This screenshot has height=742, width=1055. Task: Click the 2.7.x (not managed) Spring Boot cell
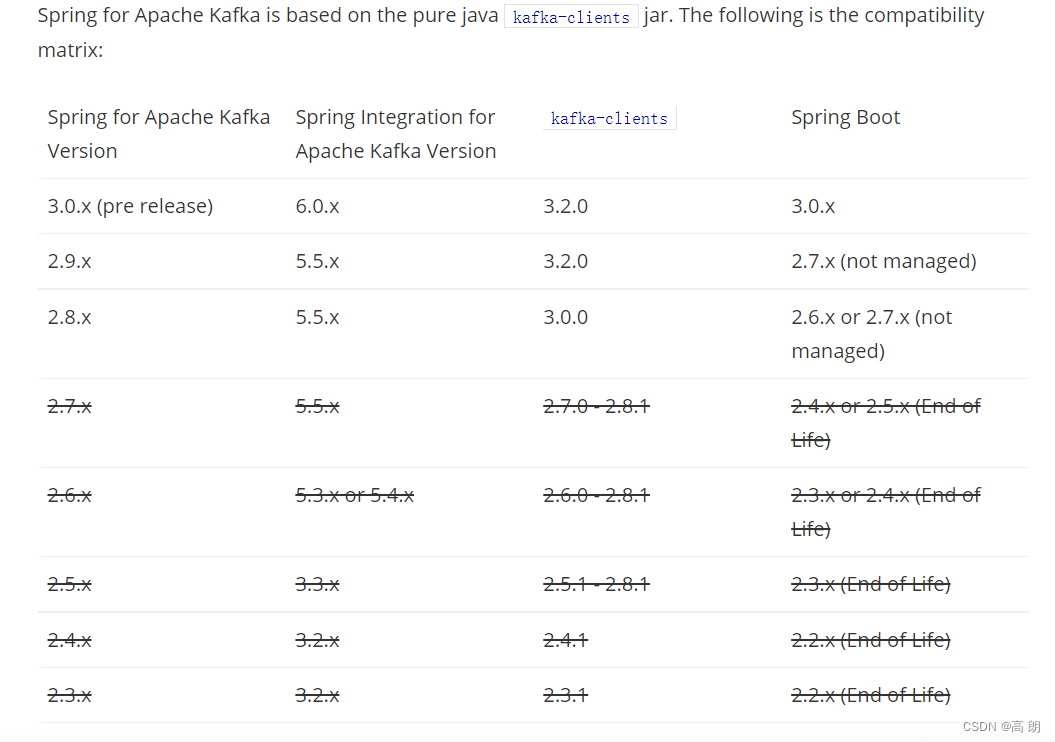(883, 261)
